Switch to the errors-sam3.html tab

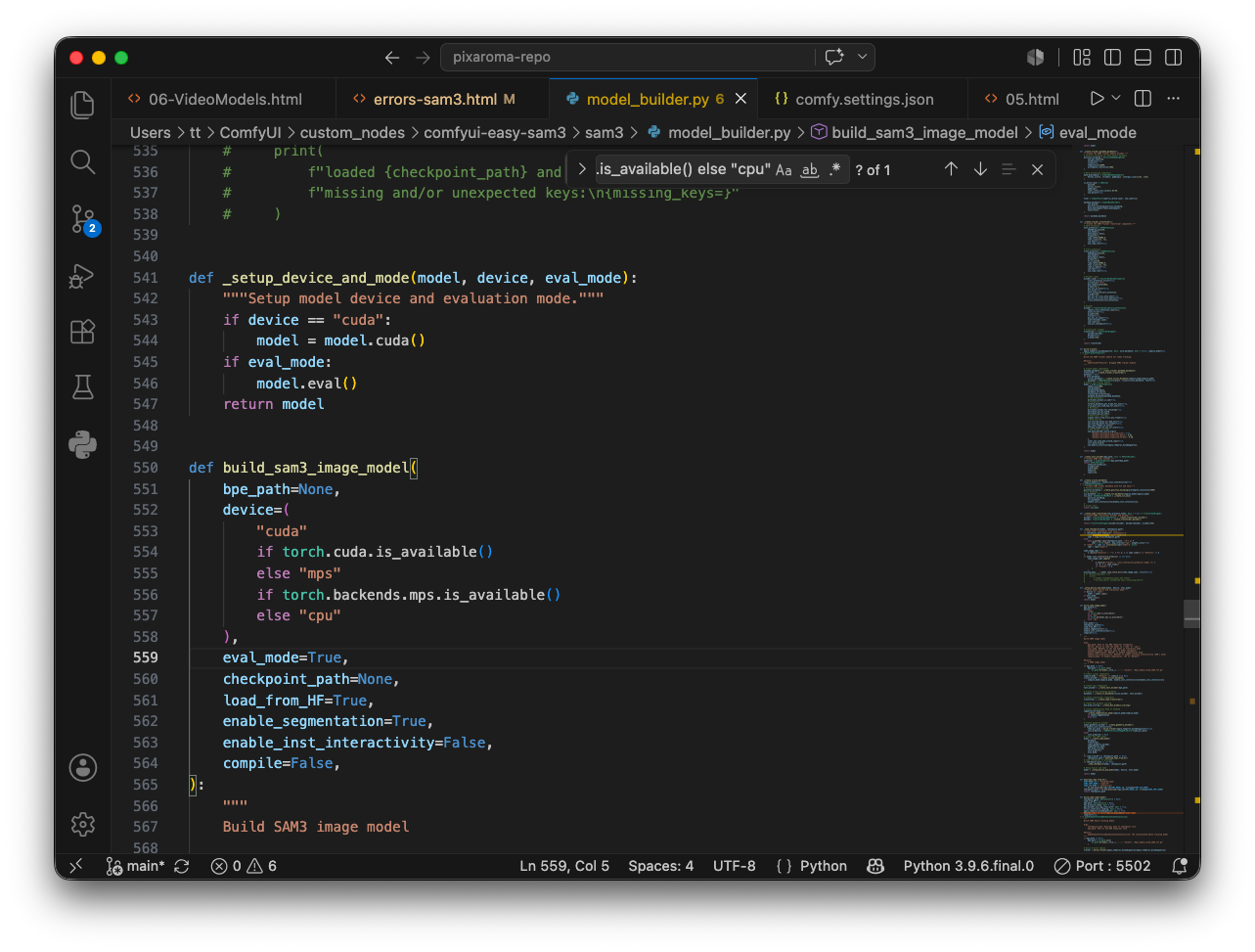point(443,99)
